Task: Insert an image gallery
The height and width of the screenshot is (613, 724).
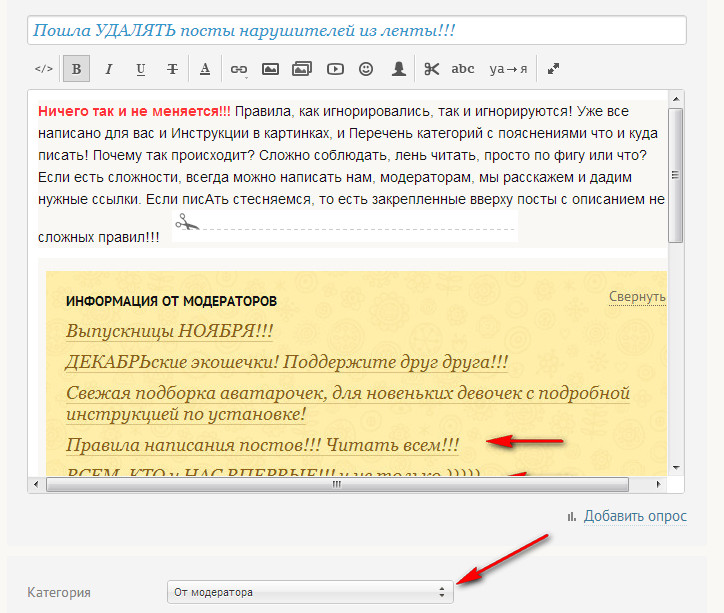Action: click(x=302, y=69)
